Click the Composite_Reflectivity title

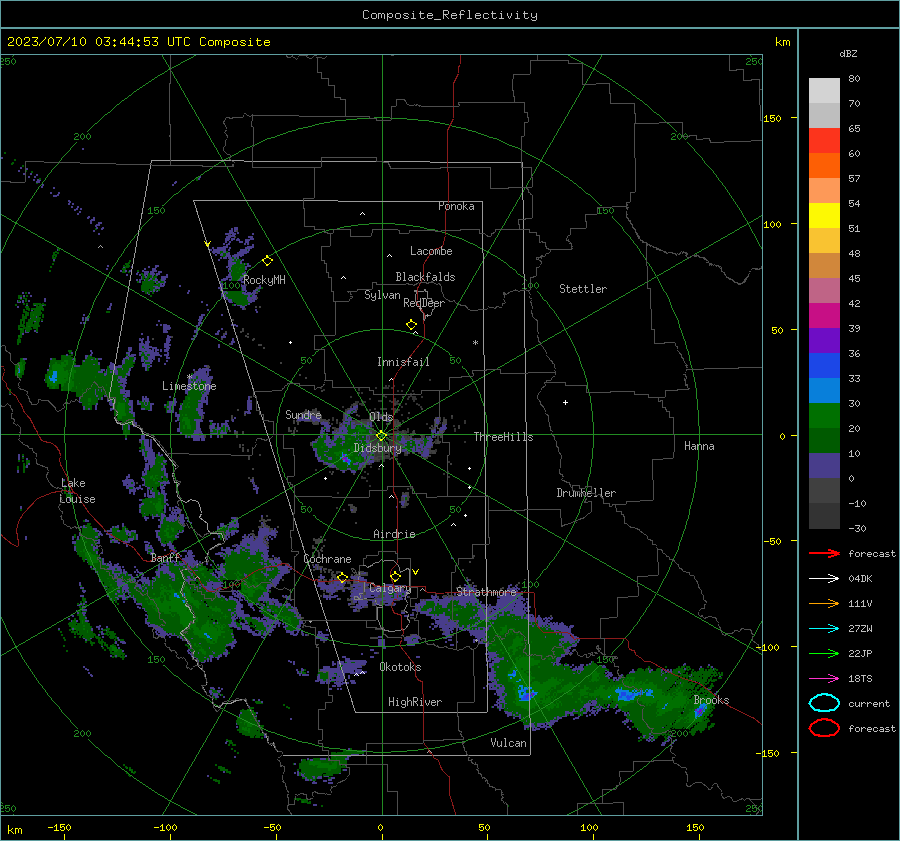[449, 15]
